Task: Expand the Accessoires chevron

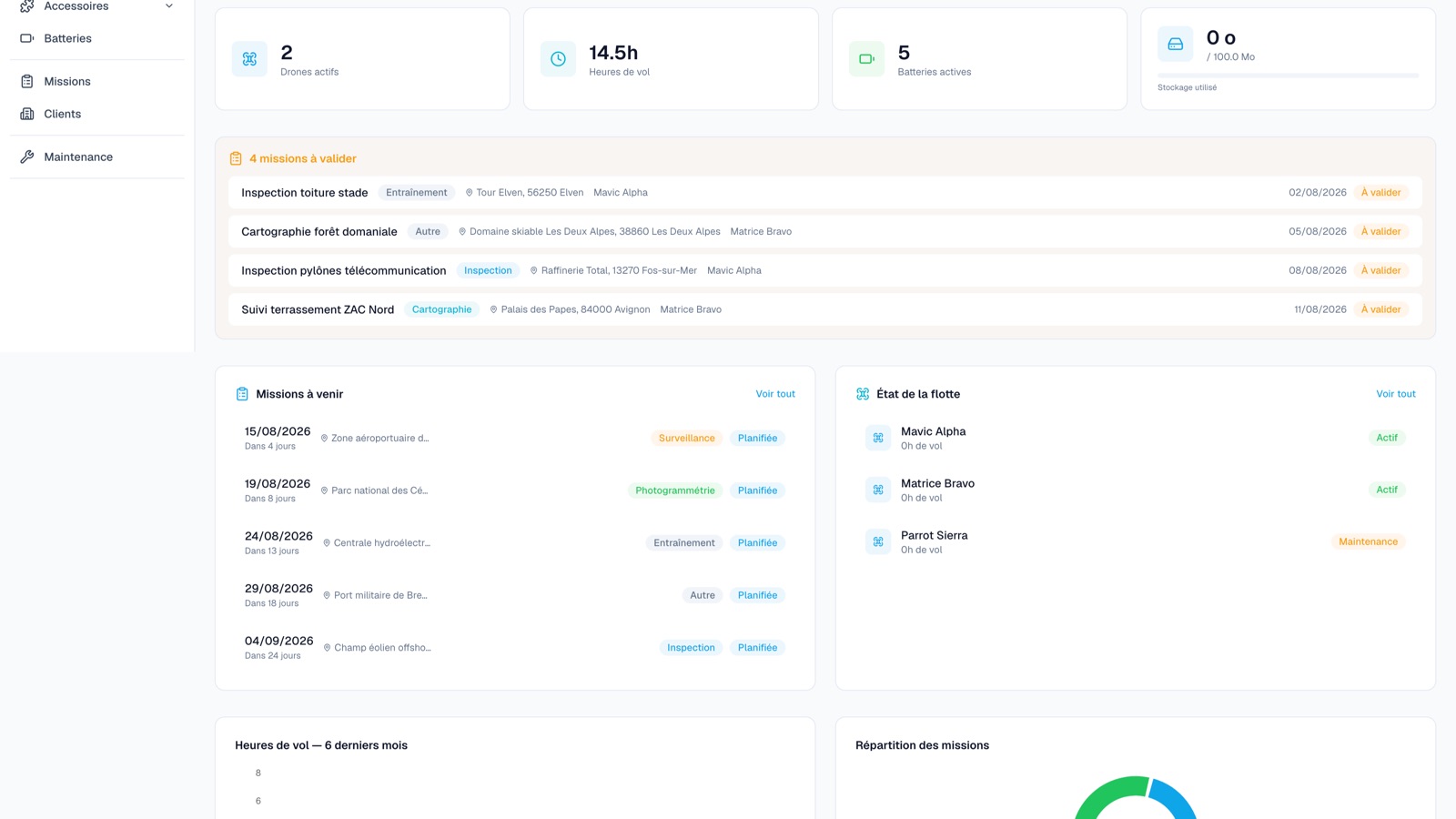Action: [x=169, y=6]
